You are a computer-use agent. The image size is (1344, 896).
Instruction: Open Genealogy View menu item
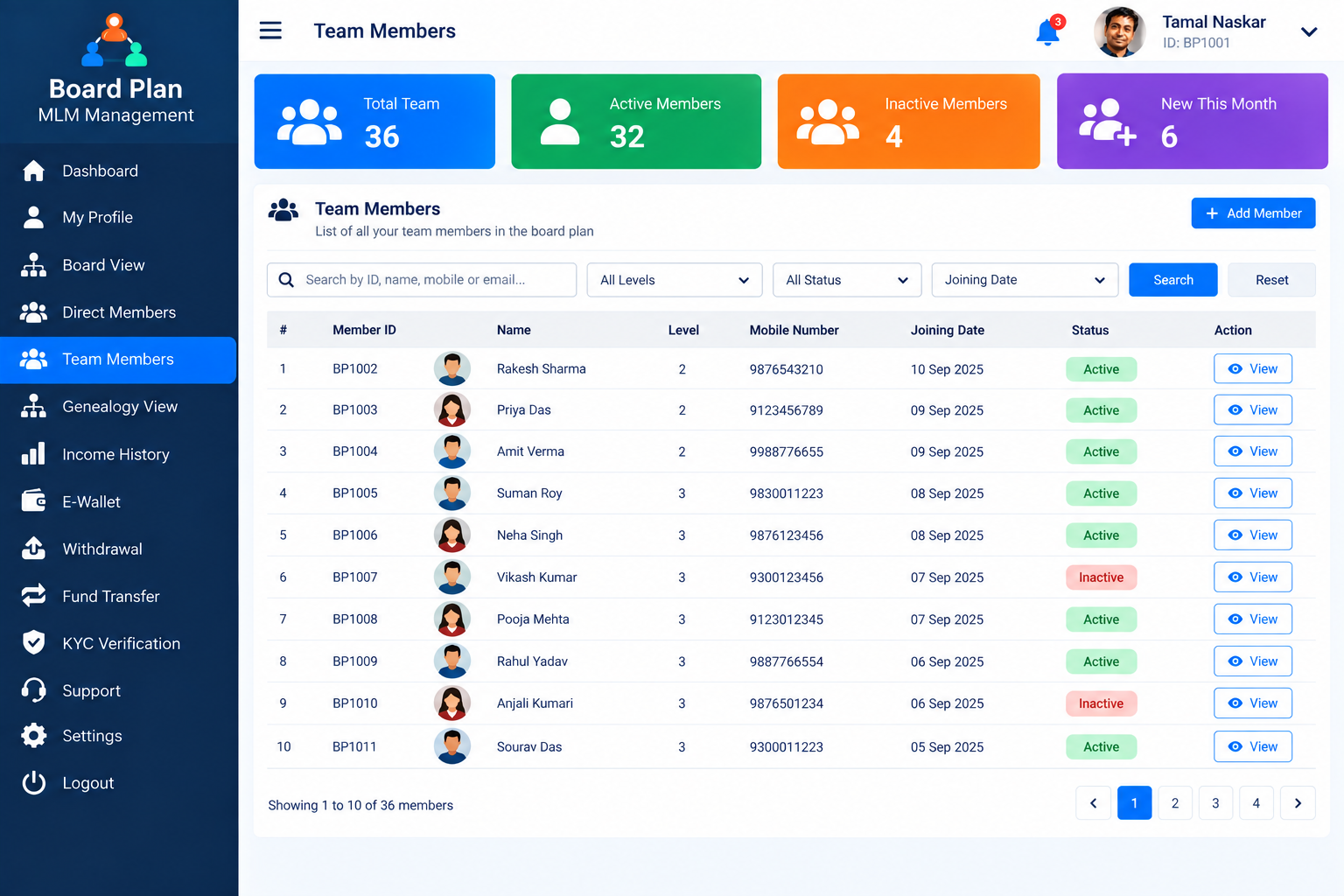click(x=118, y=407)
